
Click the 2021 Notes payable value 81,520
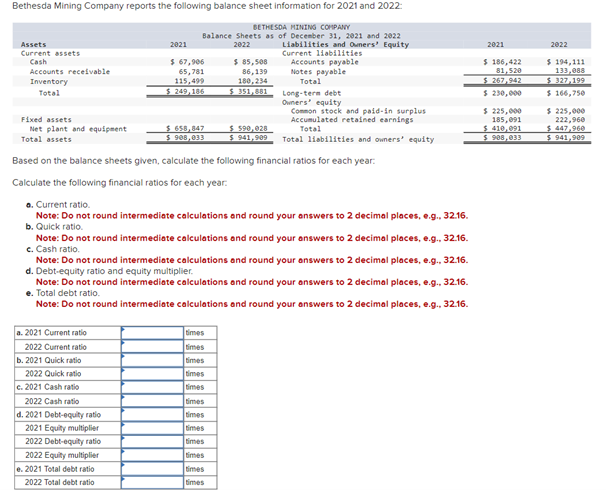click(509, 71)
